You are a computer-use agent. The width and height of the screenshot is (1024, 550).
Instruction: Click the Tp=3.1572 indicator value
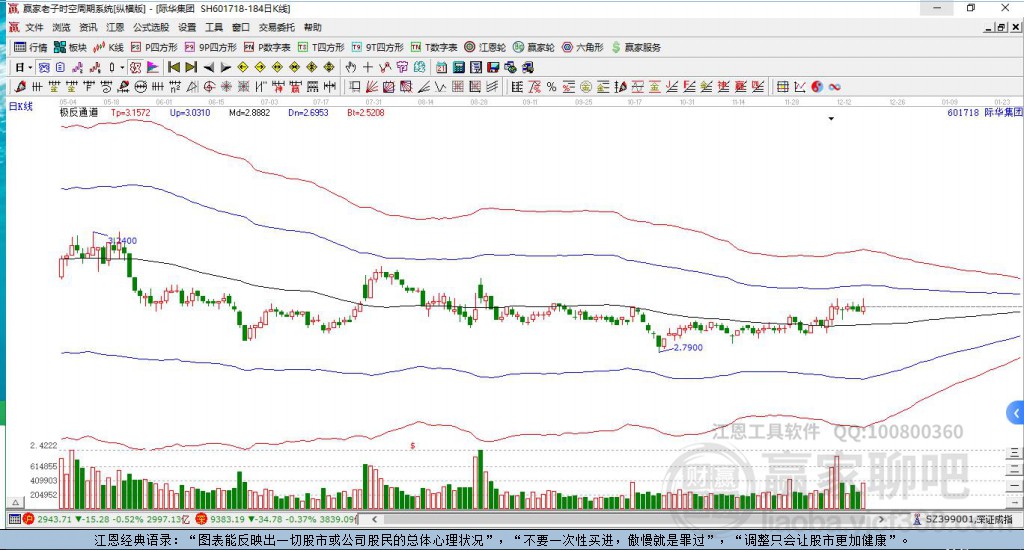point(131,112)
